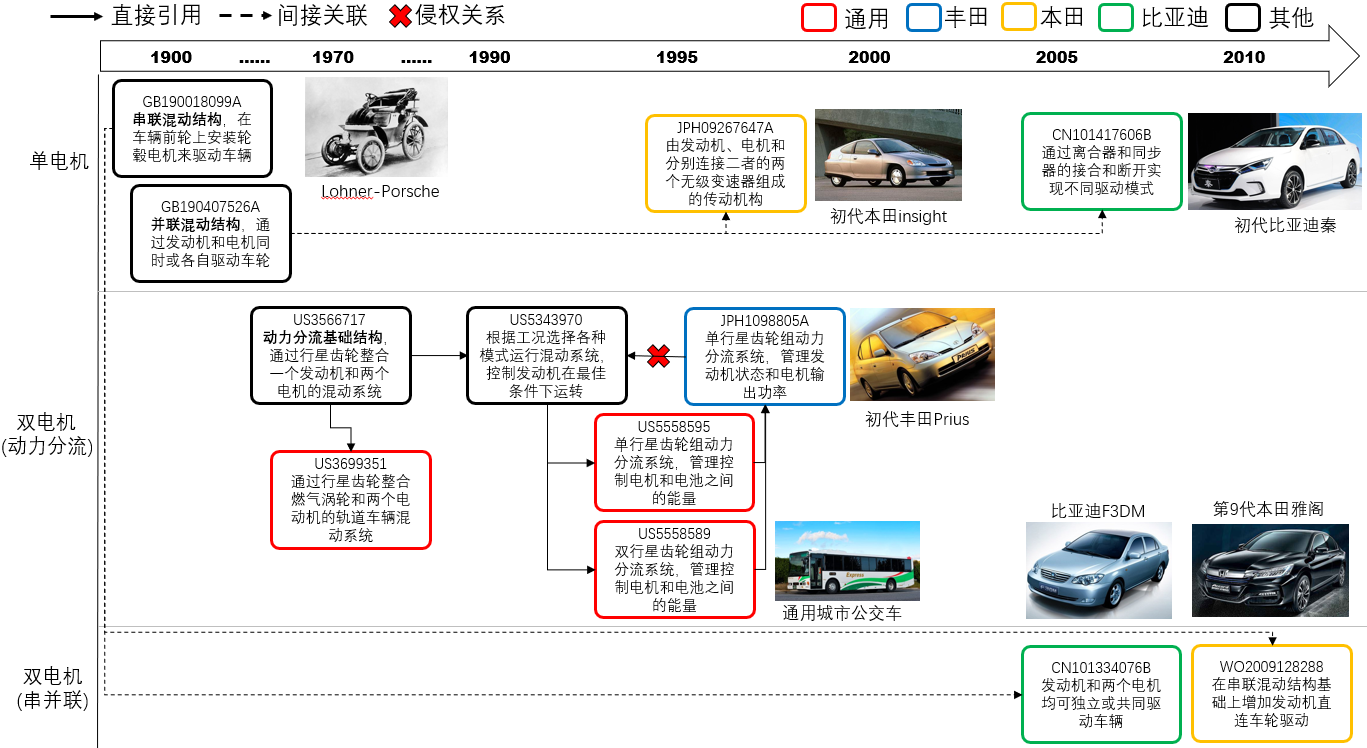
Task: Click the 双电机(串并联) row label
Action: pos(53,689)
